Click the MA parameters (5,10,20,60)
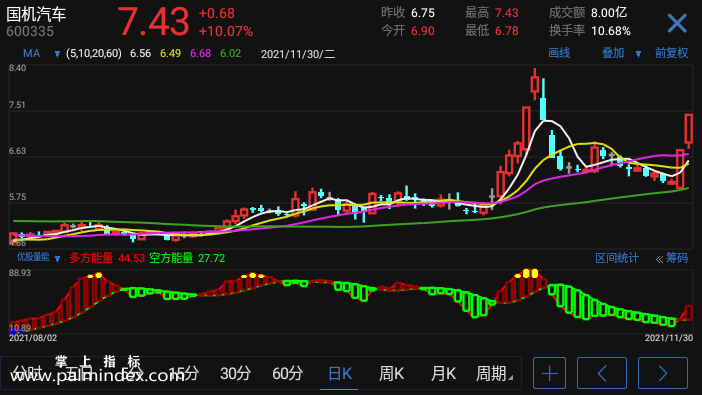Image resolution: width=702 pixels, height=395 pixels. click(x=94, y=54)
